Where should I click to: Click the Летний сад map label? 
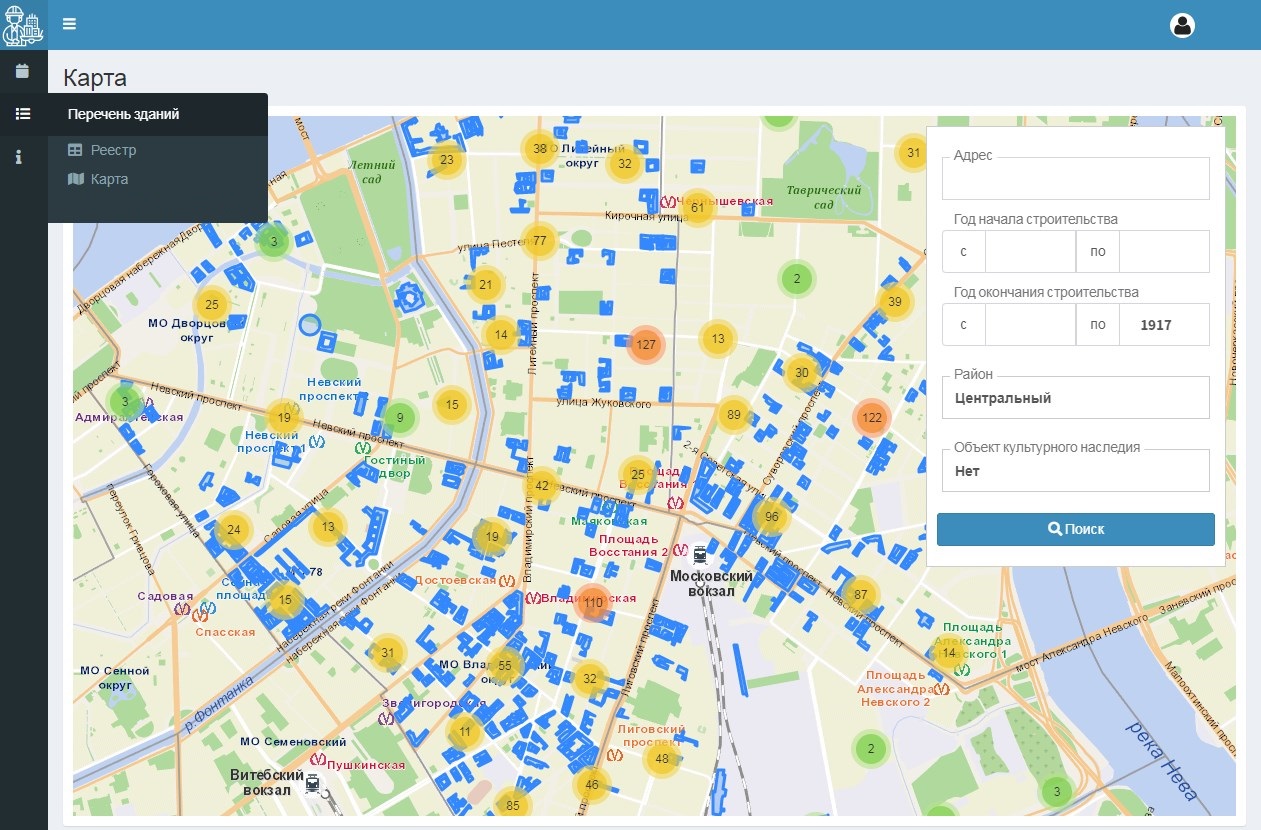372,172
